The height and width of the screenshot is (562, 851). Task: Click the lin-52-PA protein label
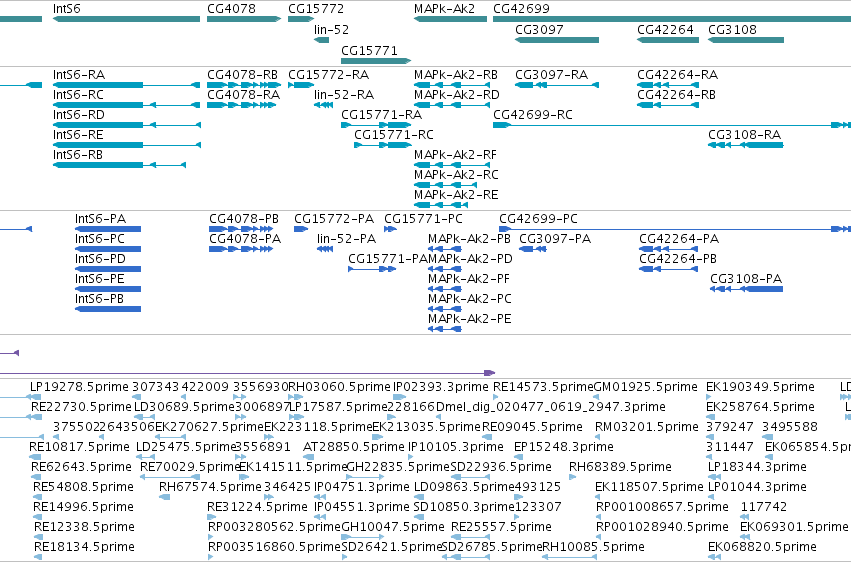(347, 239)
